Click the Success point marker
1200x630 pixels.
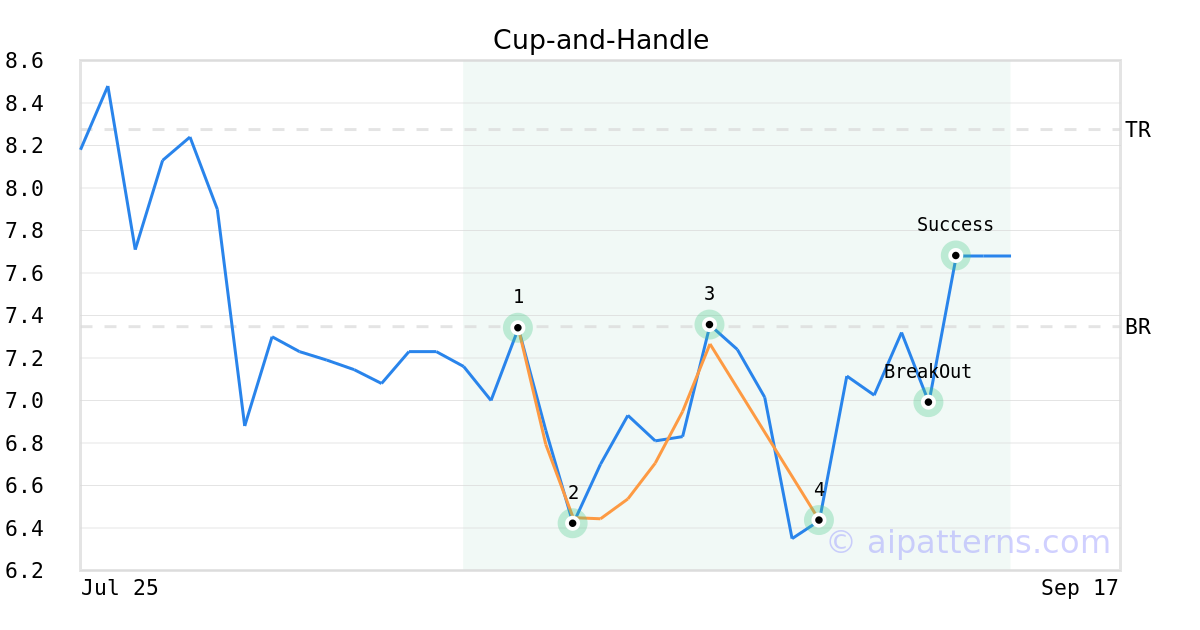tap(955, 255)
